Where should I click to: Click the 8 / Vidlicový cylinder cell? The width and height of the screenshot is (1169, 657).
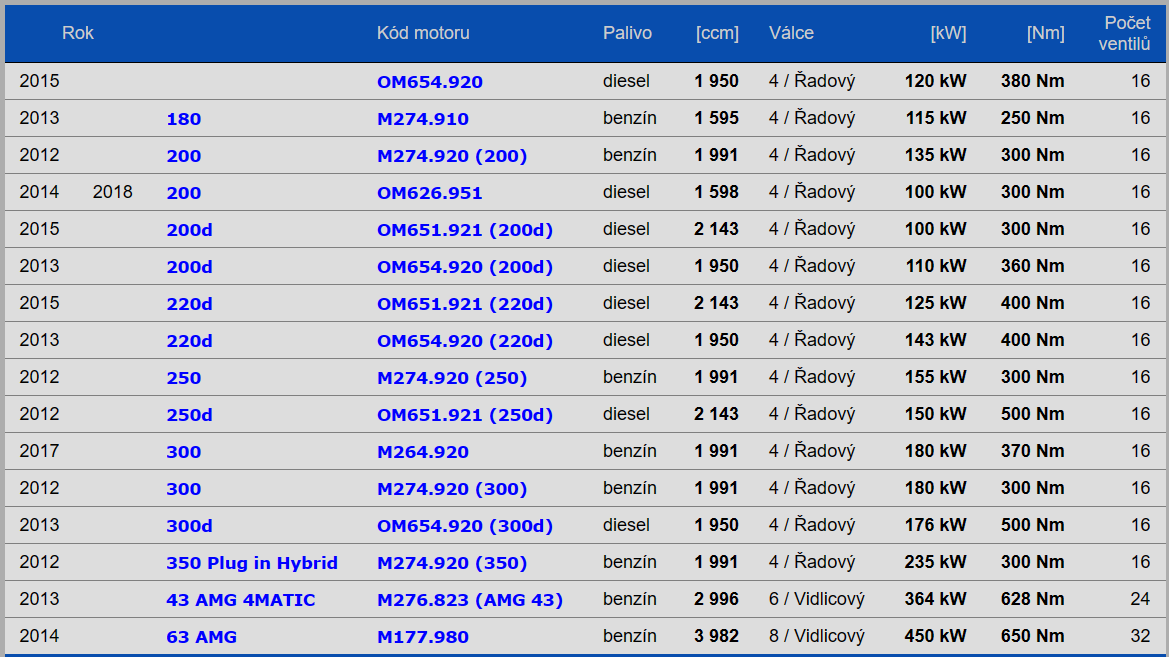point(816,636)
